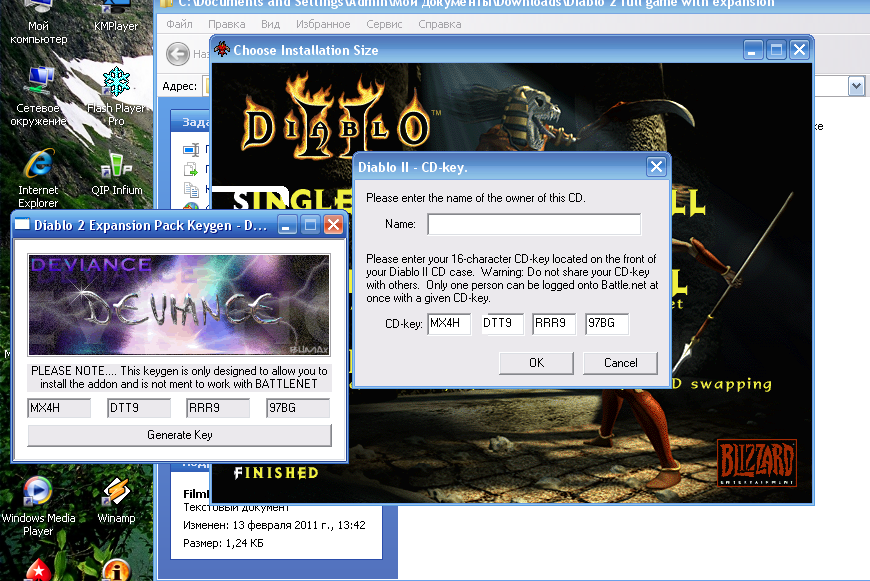The height and width of the screenshot is (581, 870).
Task: Launch Internet Explorer from the desktop
Action: click(38, 179)
